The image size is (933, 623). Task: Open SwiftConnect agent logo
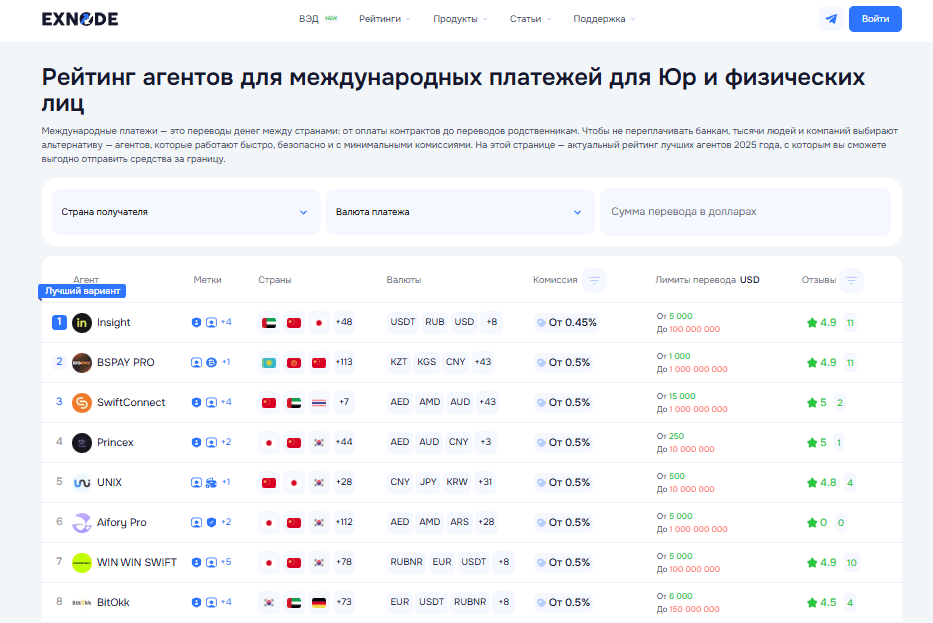82,402
